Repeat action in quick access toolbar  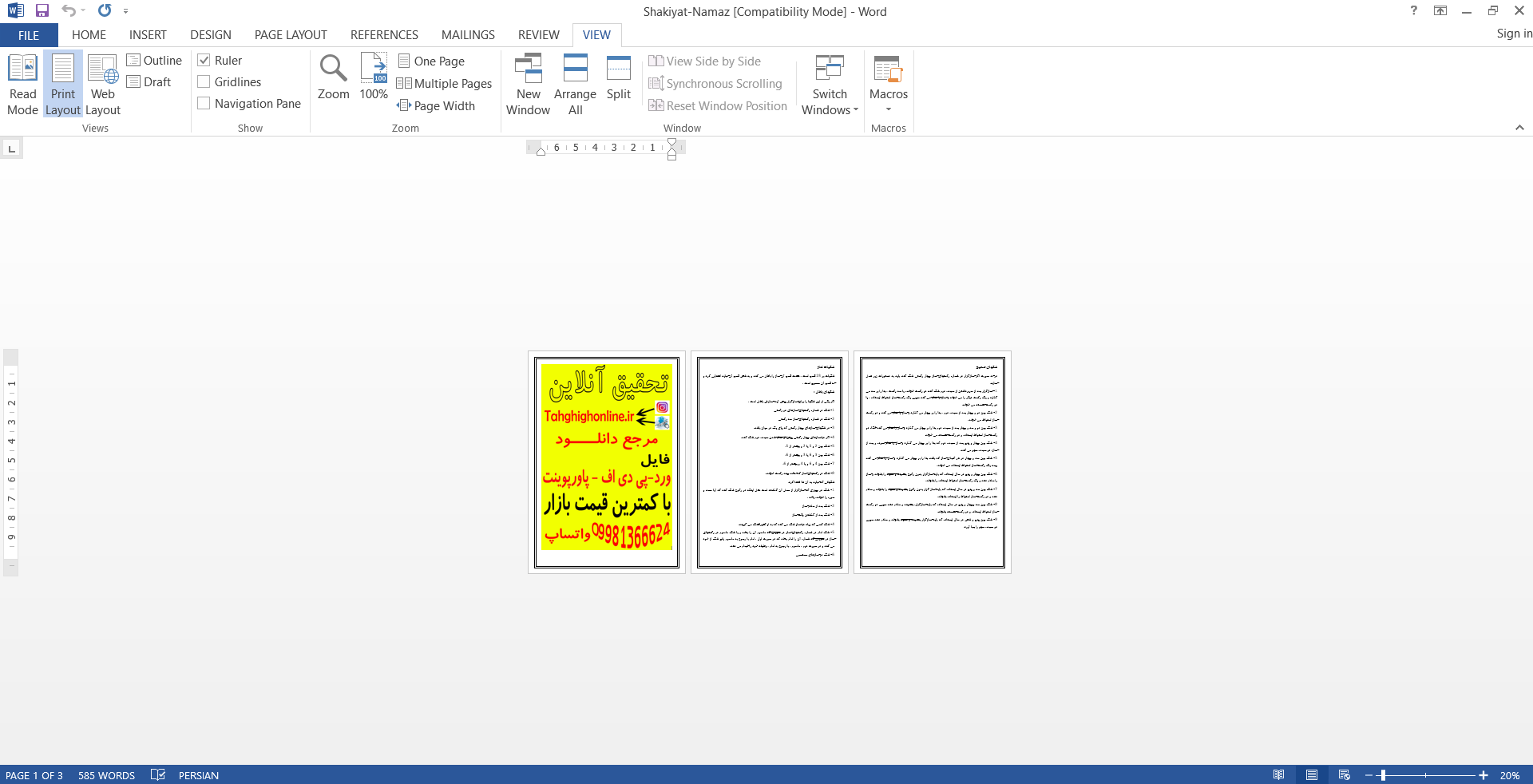pos(105,11)
